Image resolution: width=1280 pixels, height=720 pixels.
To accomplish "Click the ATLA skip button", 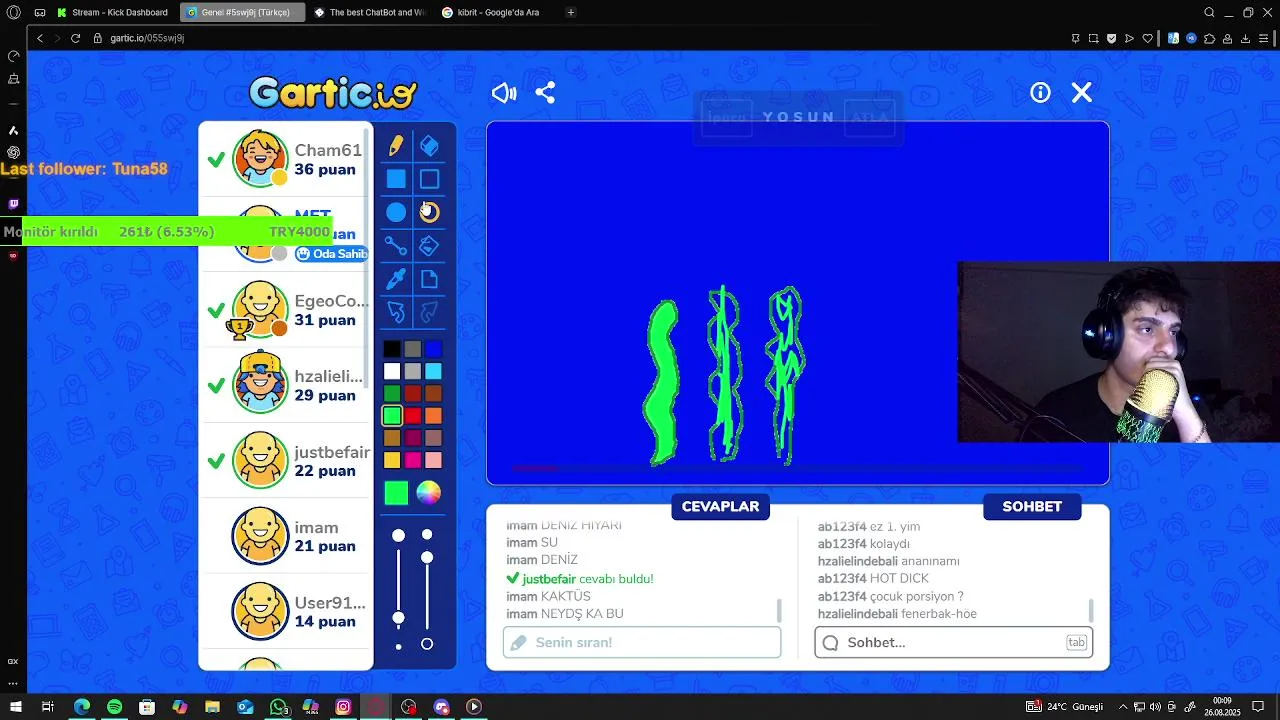I will (868, 117).
